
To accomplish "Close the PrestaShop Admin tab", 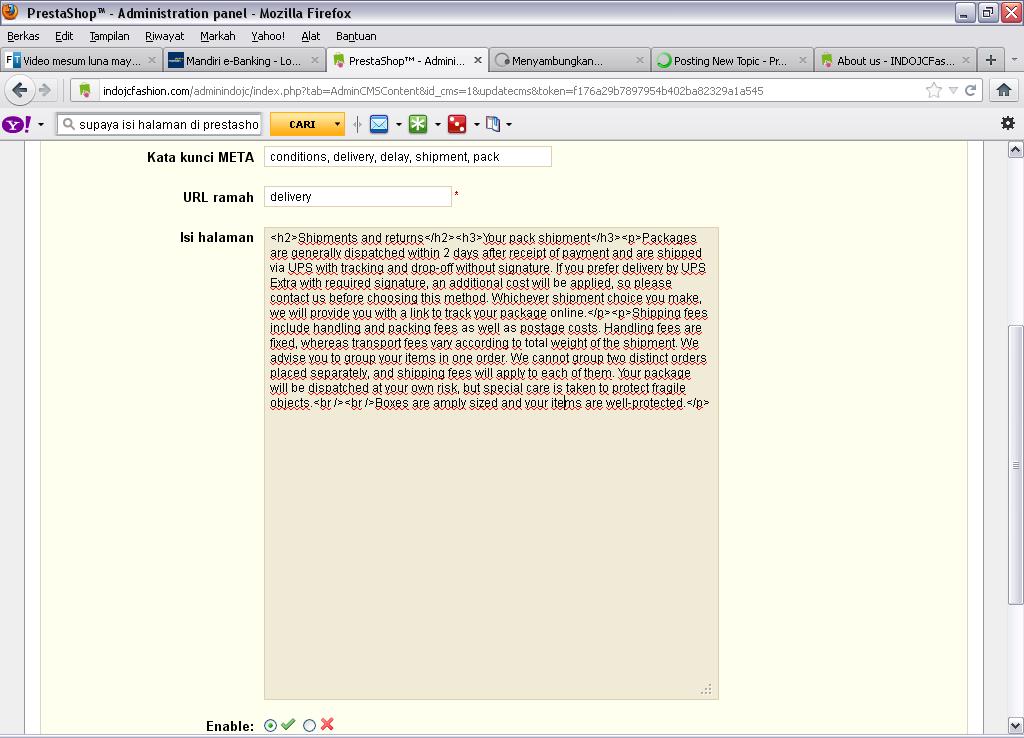I will (x=477, y=60).
